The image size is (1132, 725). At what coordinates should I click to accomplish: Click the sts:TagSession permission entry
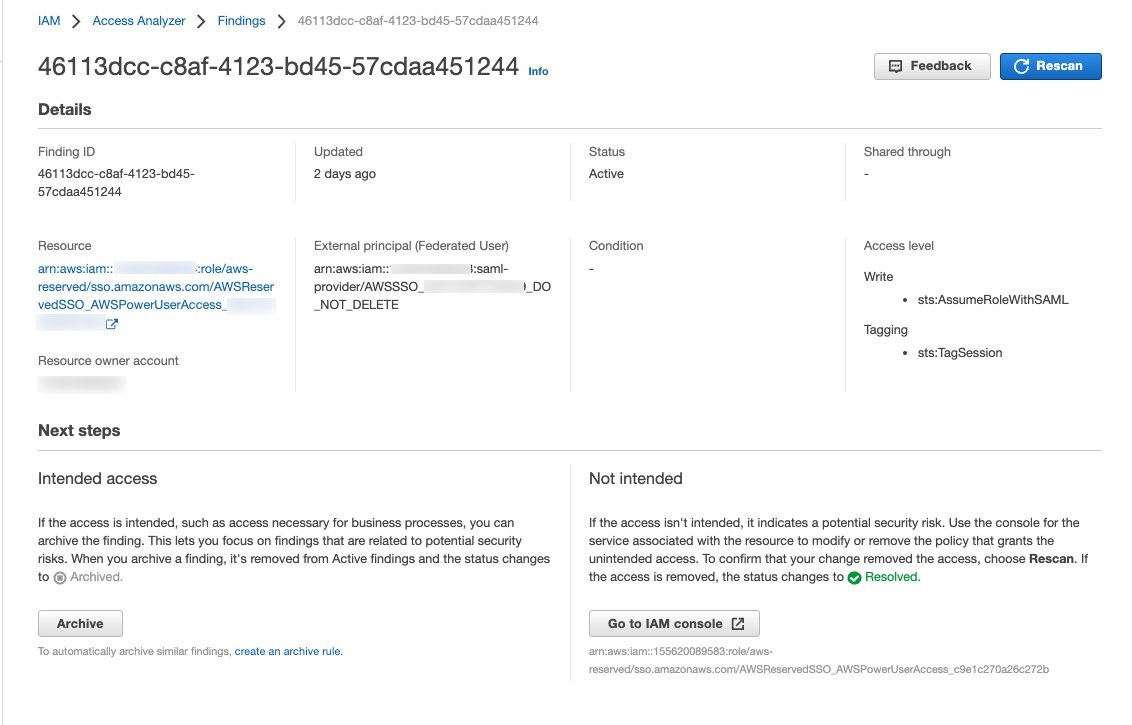click(959, 352)
